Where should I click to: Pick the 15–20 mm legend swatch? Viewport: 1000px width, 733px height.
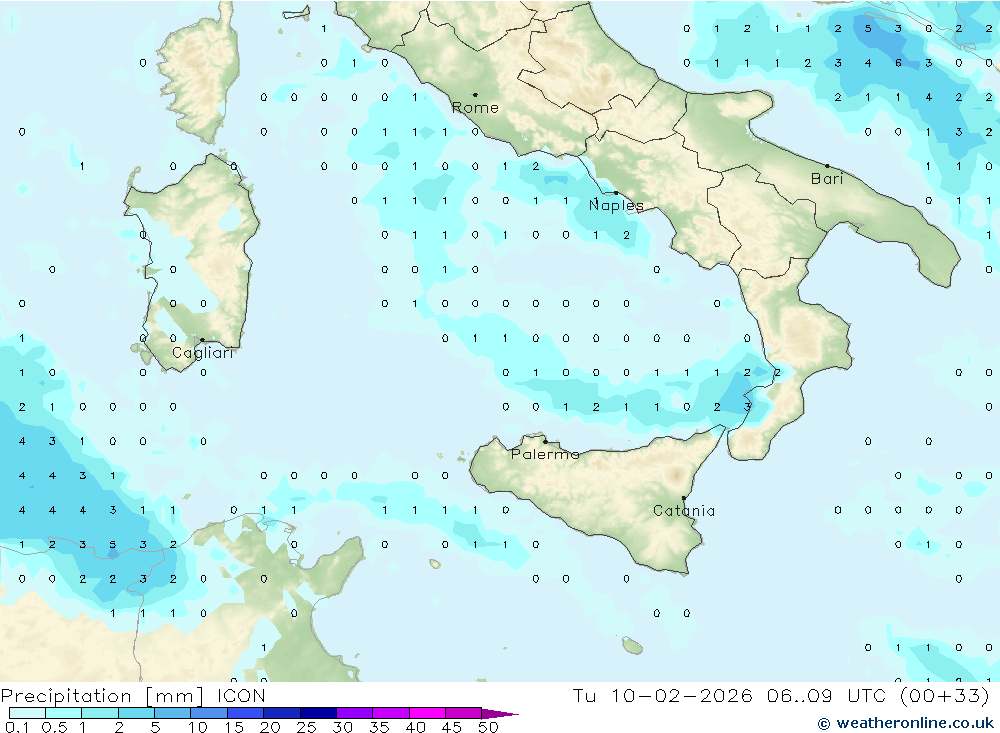click(x=245, y=713)
